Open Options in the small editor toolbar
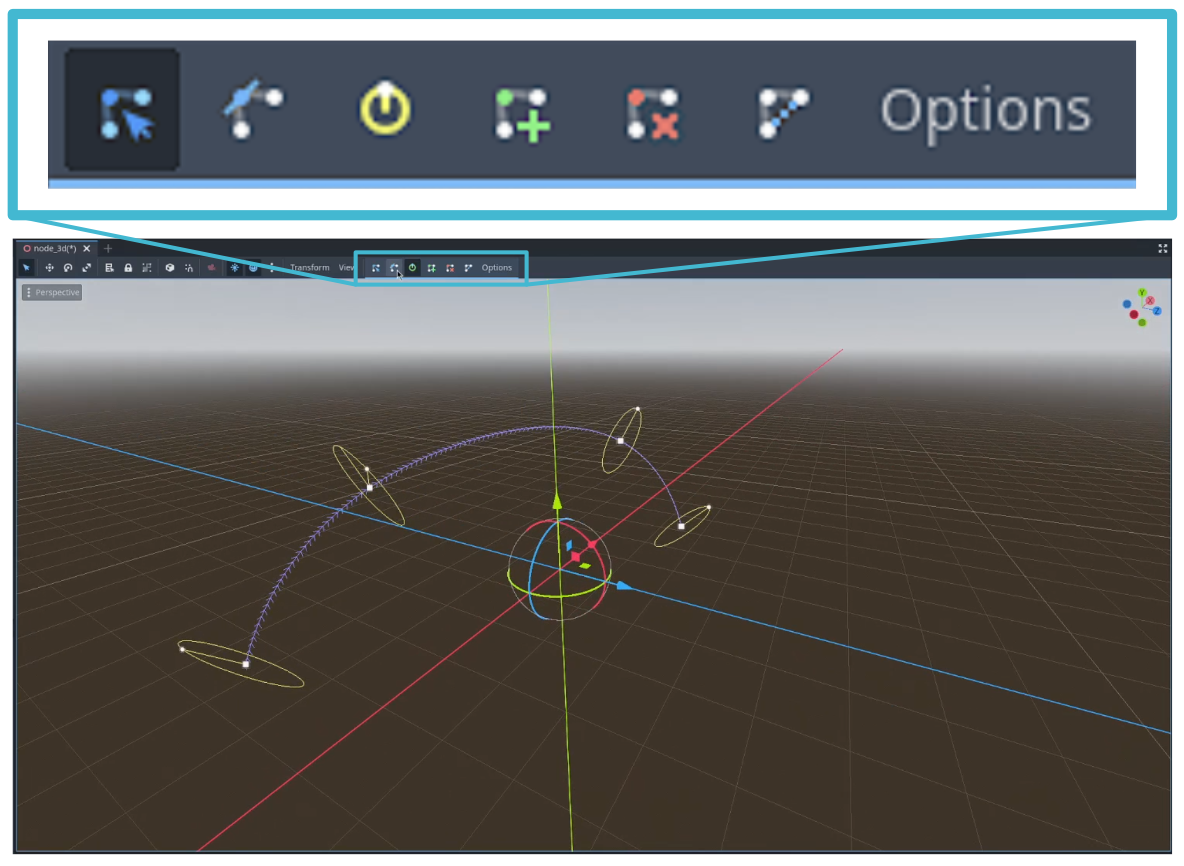This screenshot has width=1184, height=866. (497, 267)
